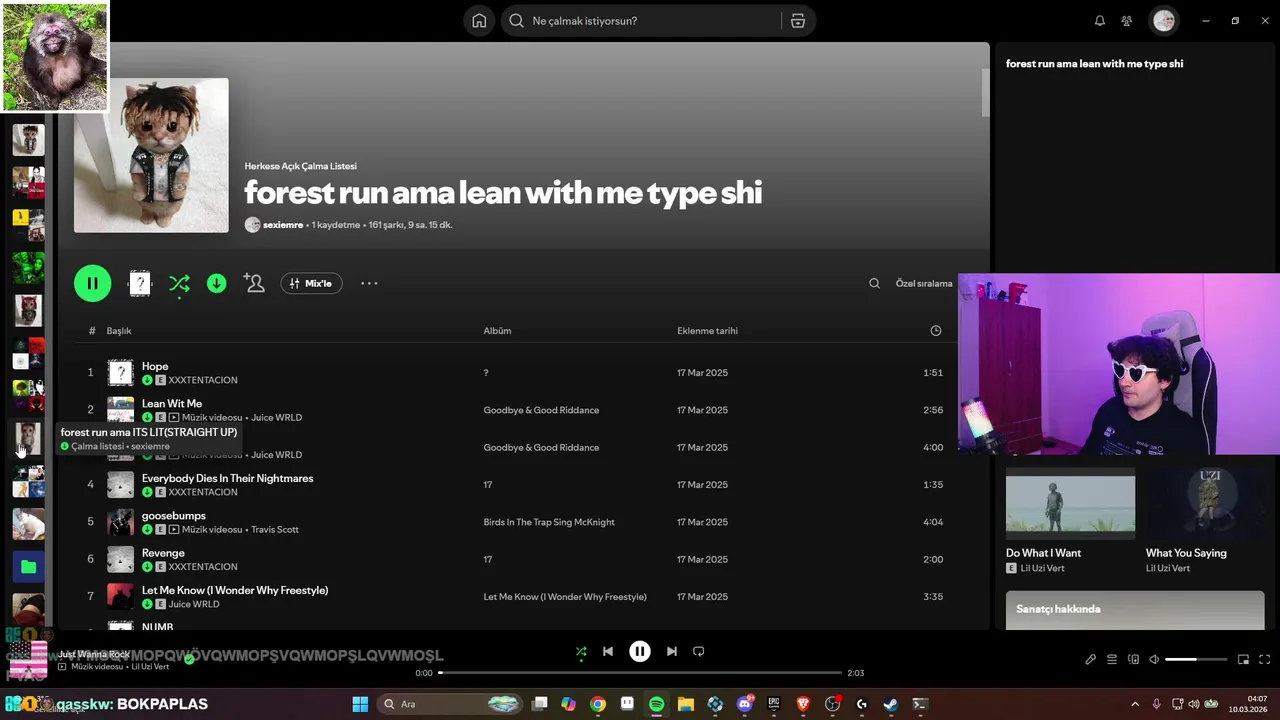
Task: Open Epic Games Launcher from the taskbar
Action: 773,704
